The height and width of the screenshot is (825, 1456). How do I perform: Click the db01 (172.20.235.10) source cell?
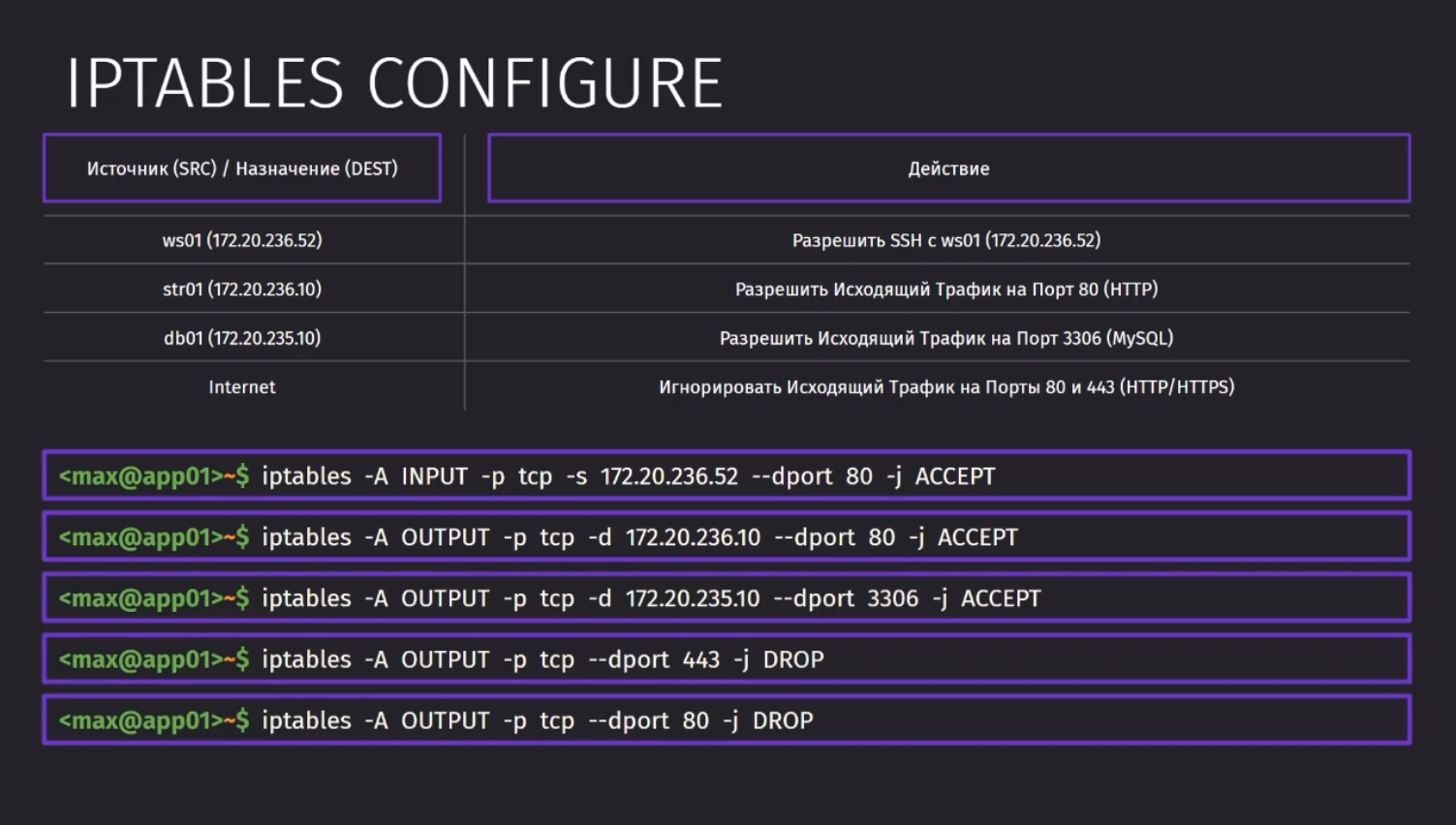(242, 338)
